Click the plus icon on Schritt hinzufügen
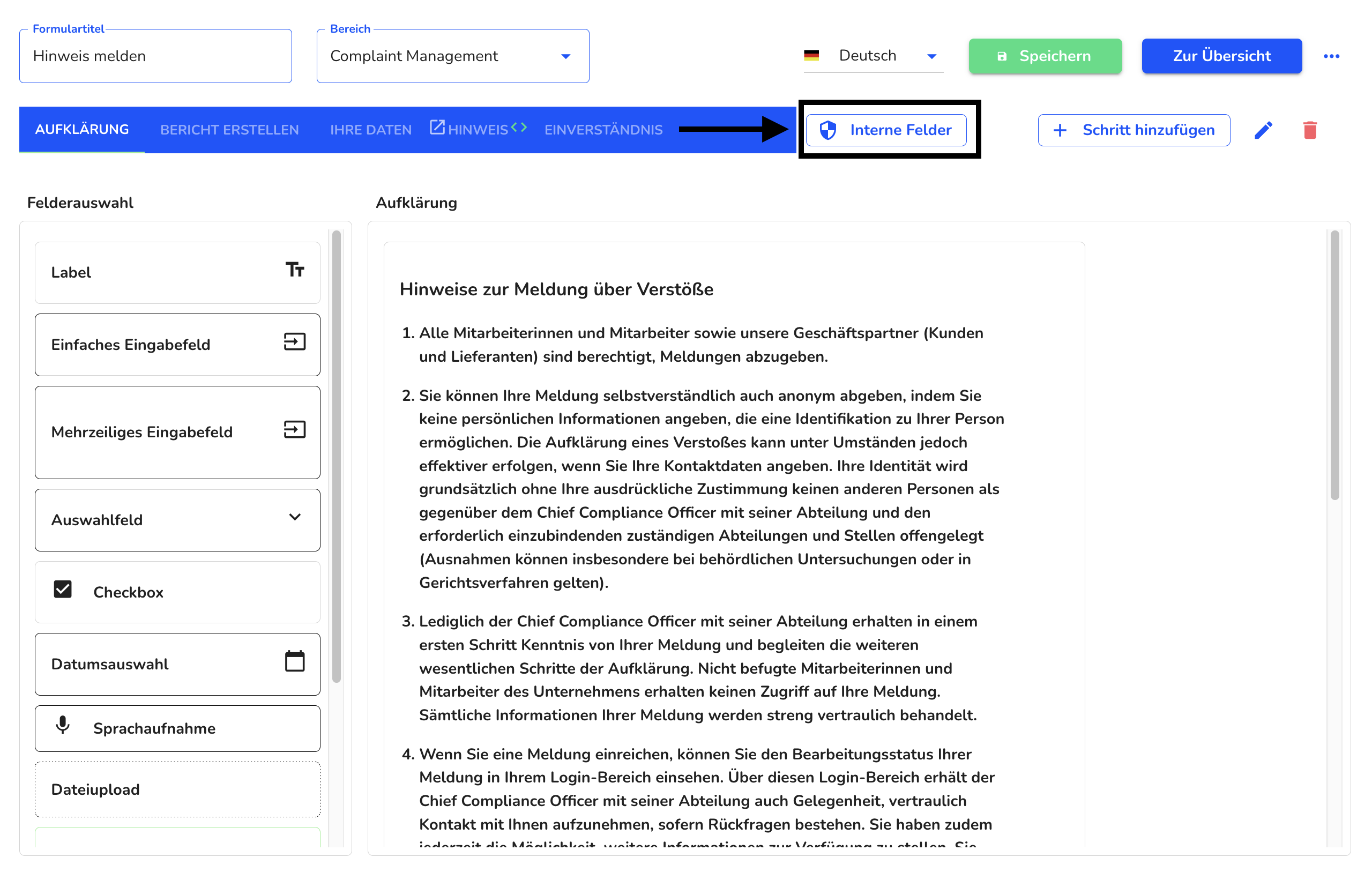1372x880 pixels. pyautogui.click(x=1060, y=130)
